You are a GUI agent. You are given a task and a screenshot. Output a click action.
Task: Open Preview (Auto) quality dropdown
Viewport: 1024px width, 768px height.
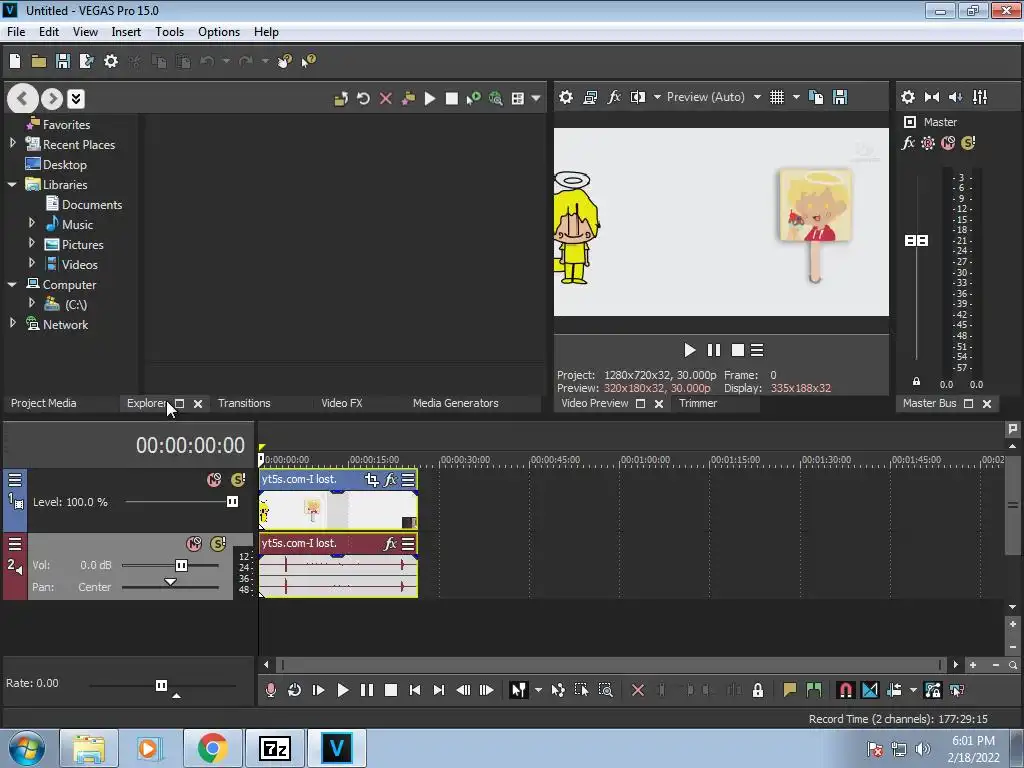[757, 97]
